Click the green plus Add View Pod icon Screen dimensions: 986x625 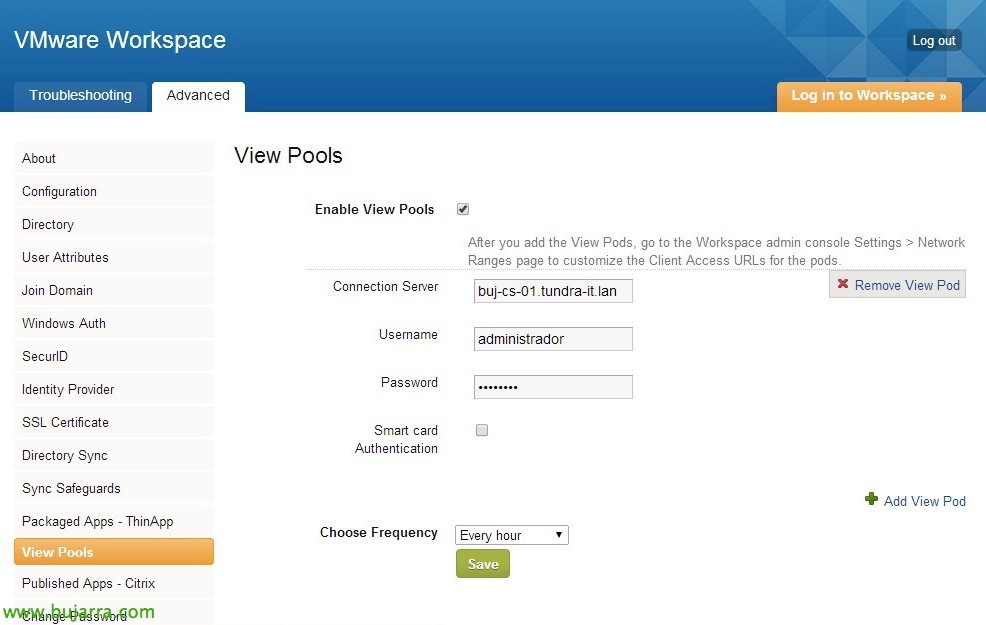pyautogui.click(x=871, y=499)
